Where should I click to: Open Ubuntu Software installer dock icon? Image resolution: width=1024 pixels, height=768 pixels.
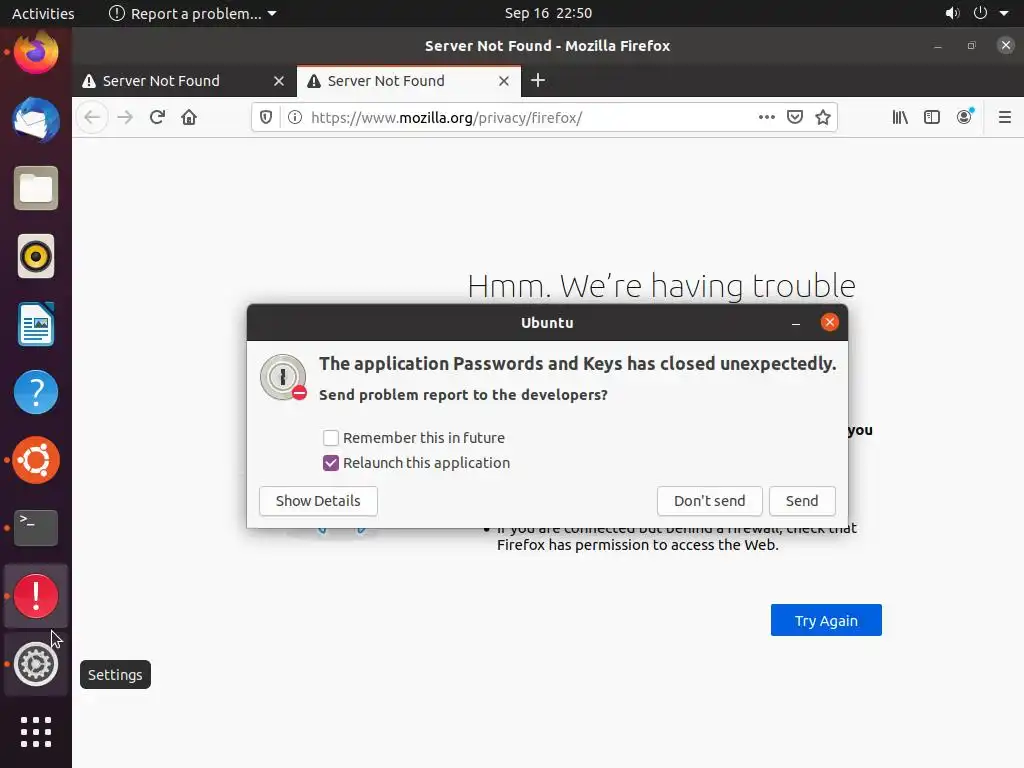[x=36, y=460]
